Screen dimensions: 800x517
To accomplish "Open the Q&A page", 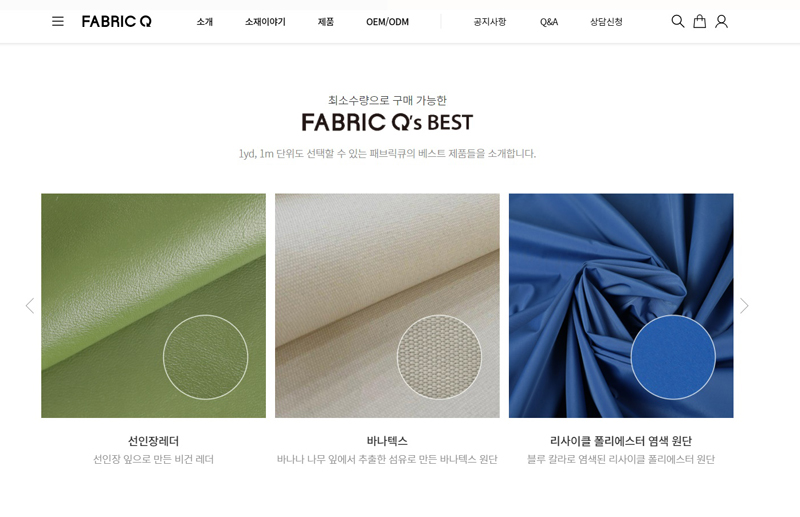I will click(x=549, y=22).
